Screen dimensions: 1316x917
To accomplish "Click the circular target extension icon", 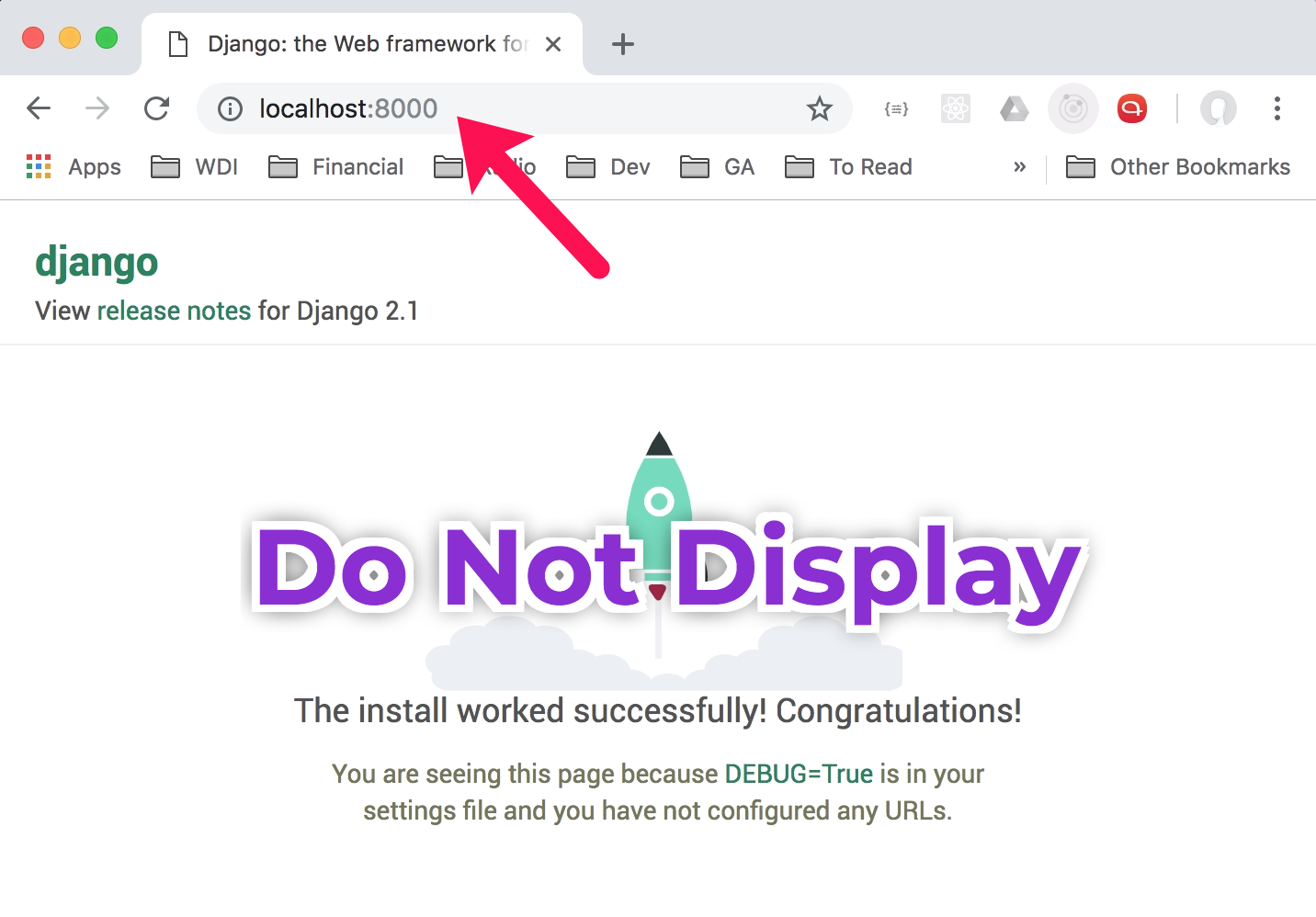I will (1073, 109).
